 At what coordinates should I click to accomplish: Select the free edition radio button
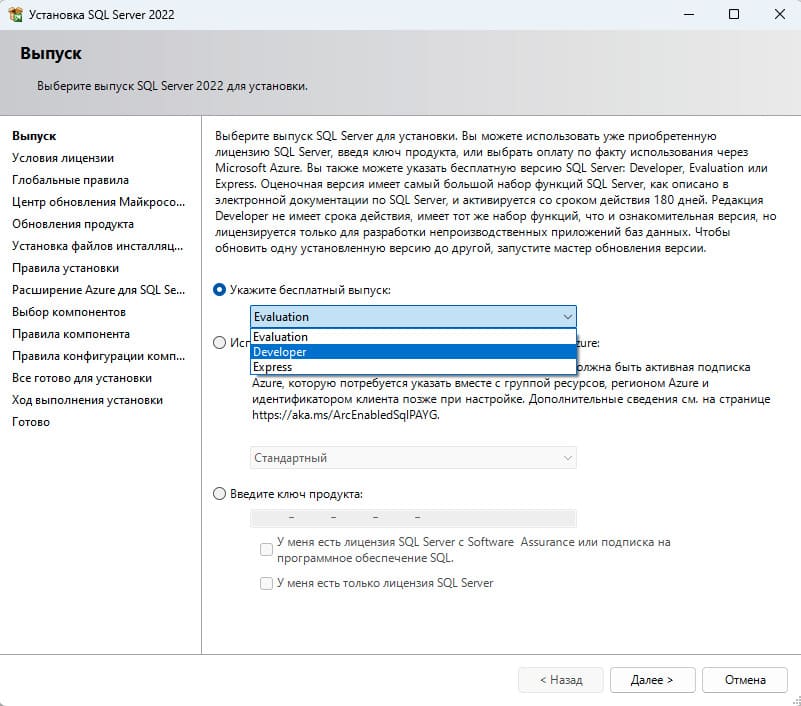[219, 290]
